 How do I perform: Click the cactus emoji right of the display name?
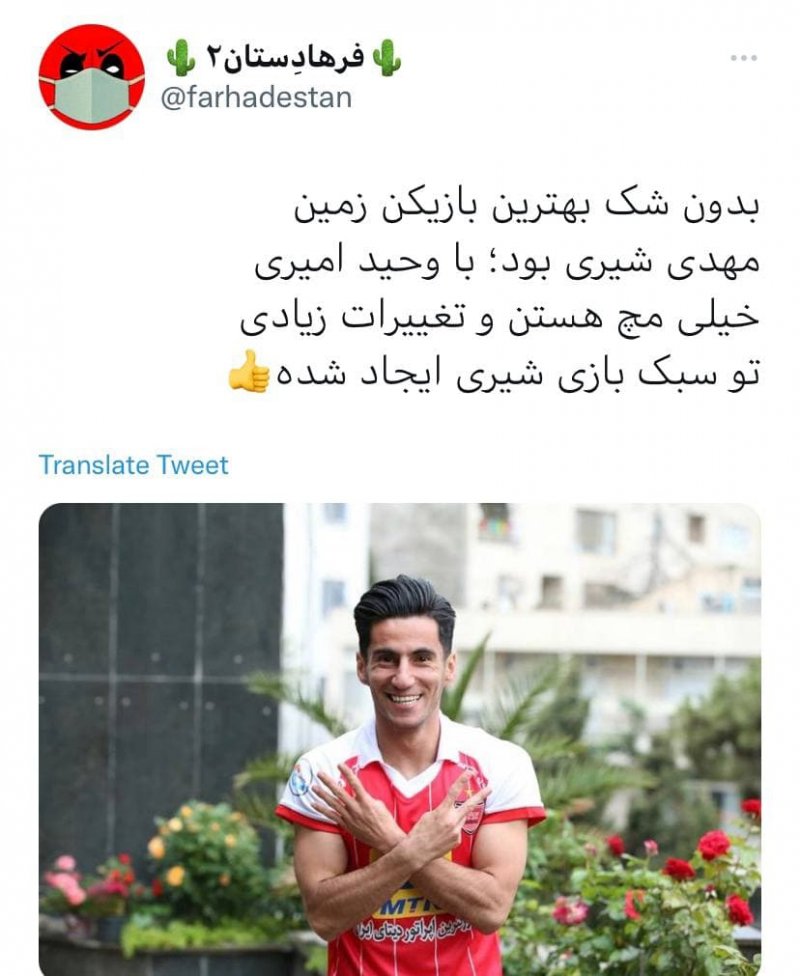(387, 58)
